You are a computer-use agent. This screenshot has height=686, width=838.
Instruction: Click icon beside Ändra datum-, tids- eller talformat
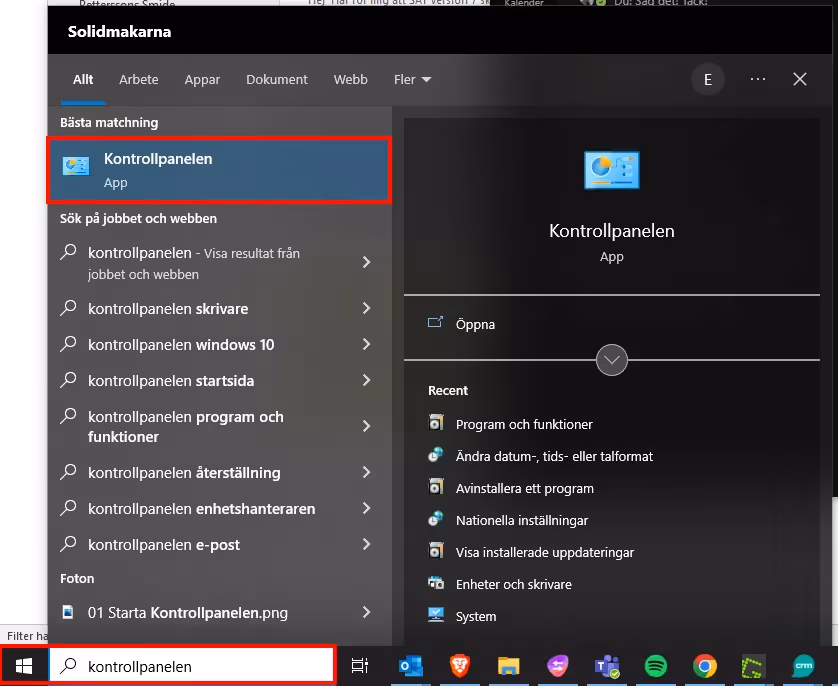click(436, 455)
